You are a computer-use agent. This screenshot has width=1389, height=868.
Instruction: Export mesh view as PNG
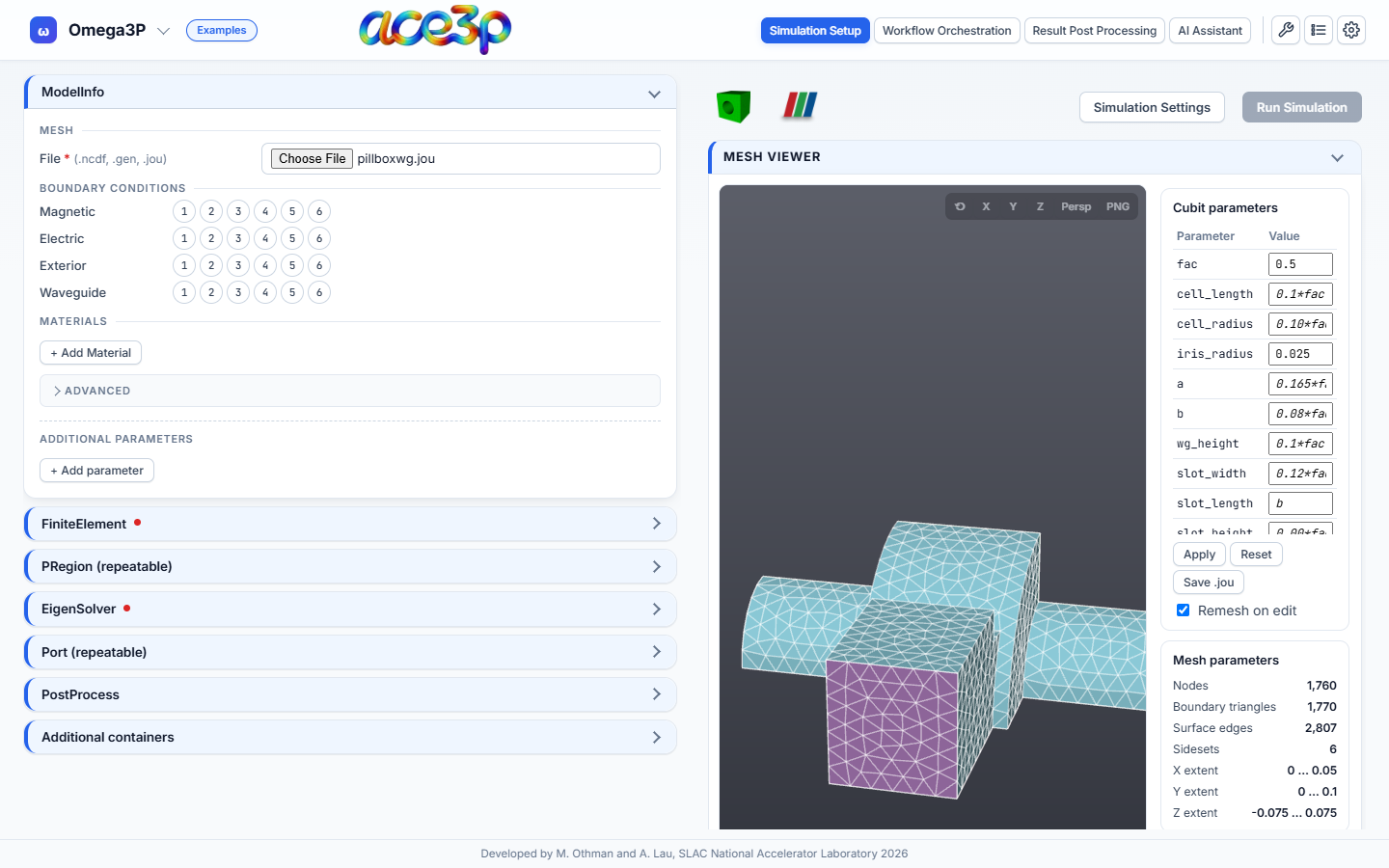pos(1118,206)
